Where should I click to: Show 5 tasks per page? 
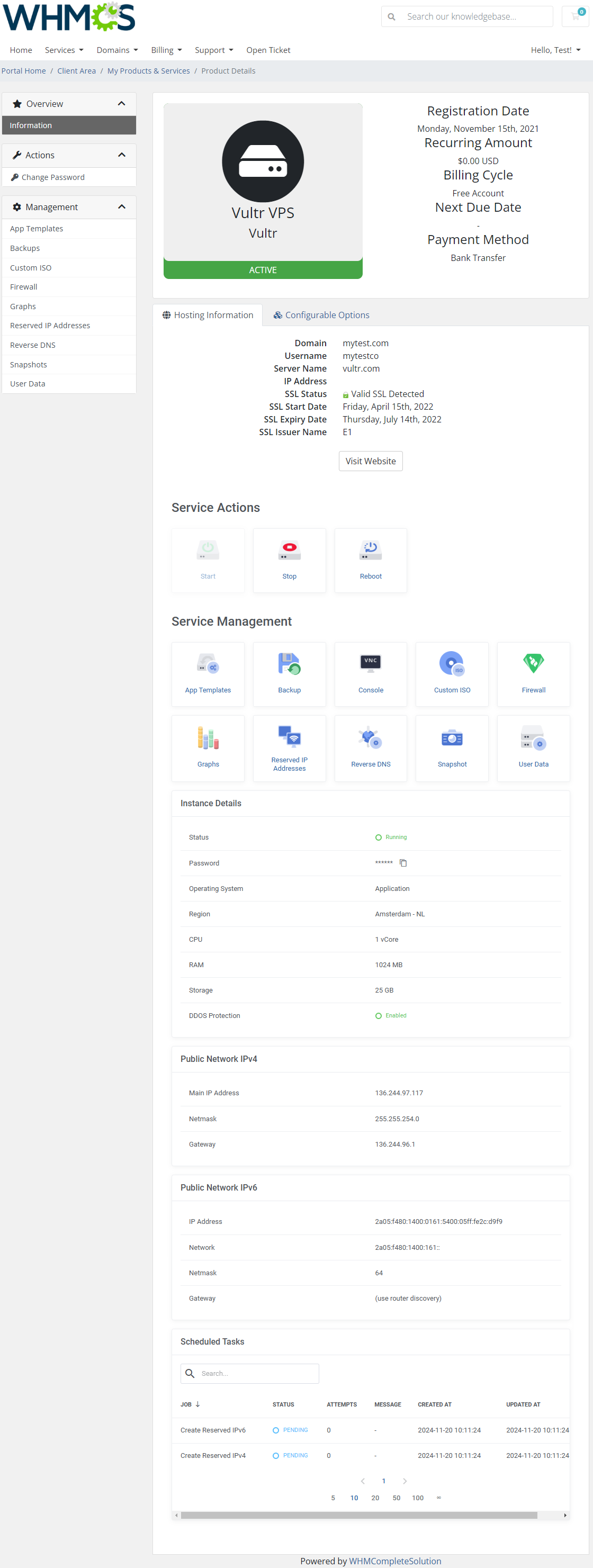pos(333,1498)
